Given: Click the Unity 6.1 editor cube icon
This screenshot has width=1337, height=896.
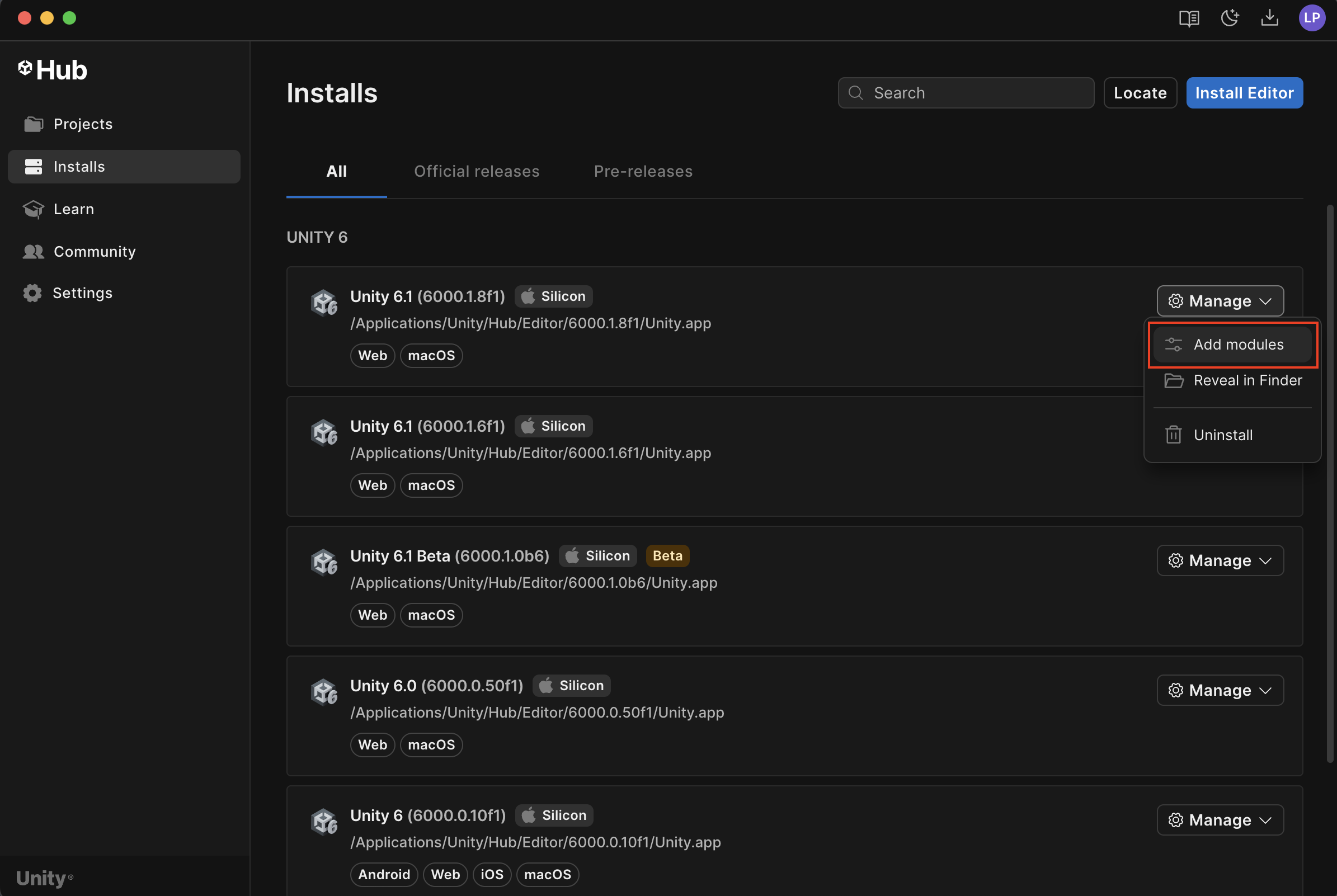Looking at the screenshot, I should tap(324, 302).
